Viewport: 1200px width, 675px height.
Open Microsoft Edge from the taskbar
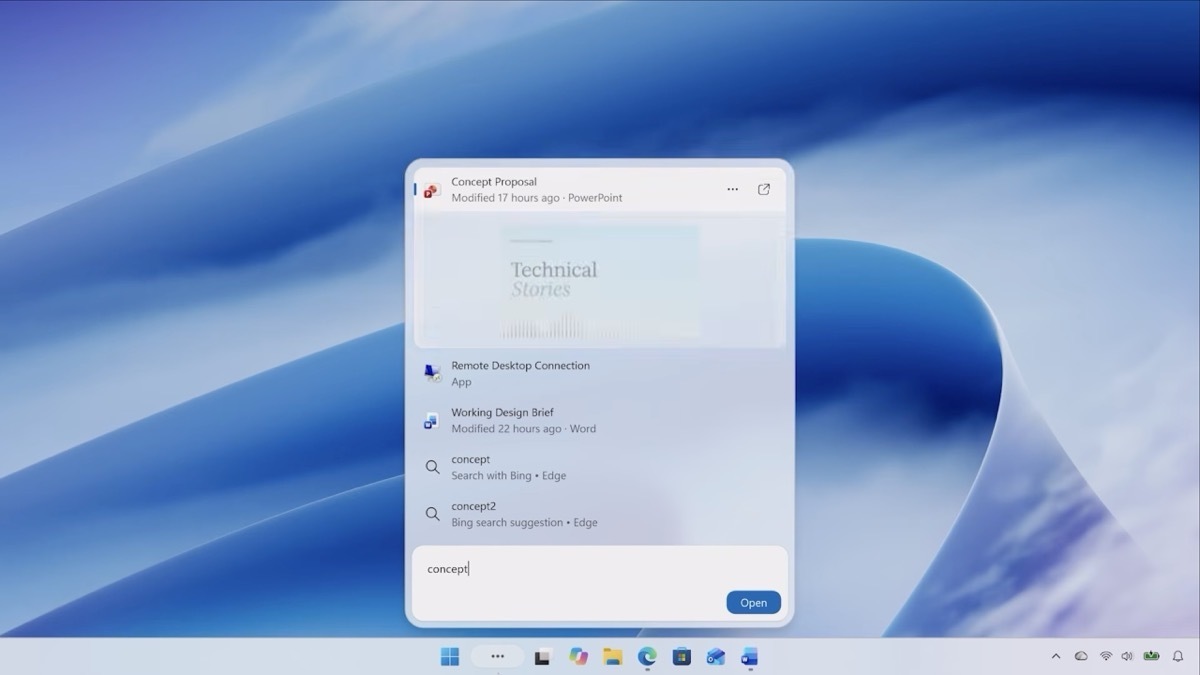tap(647, 657)
